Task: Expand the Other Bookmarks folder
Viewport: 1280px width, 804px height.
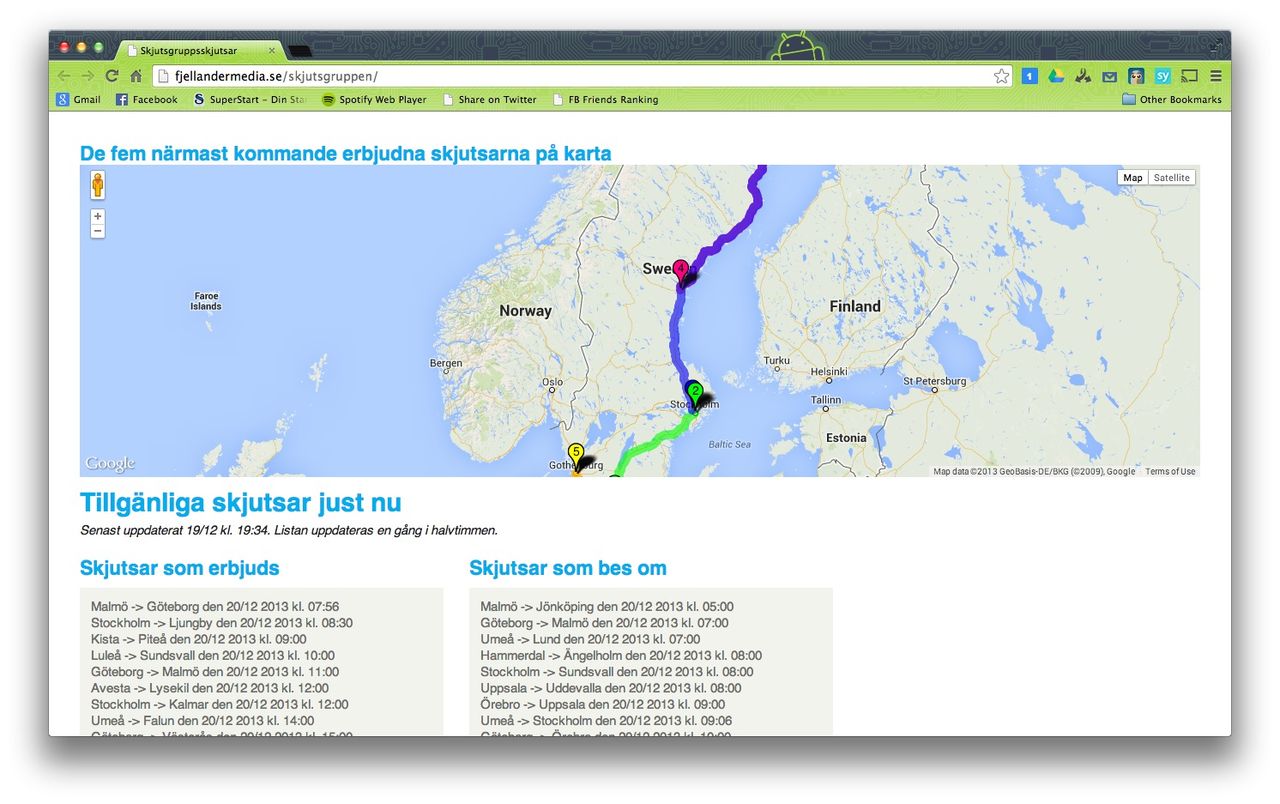Action: [x=1172, y=99]
